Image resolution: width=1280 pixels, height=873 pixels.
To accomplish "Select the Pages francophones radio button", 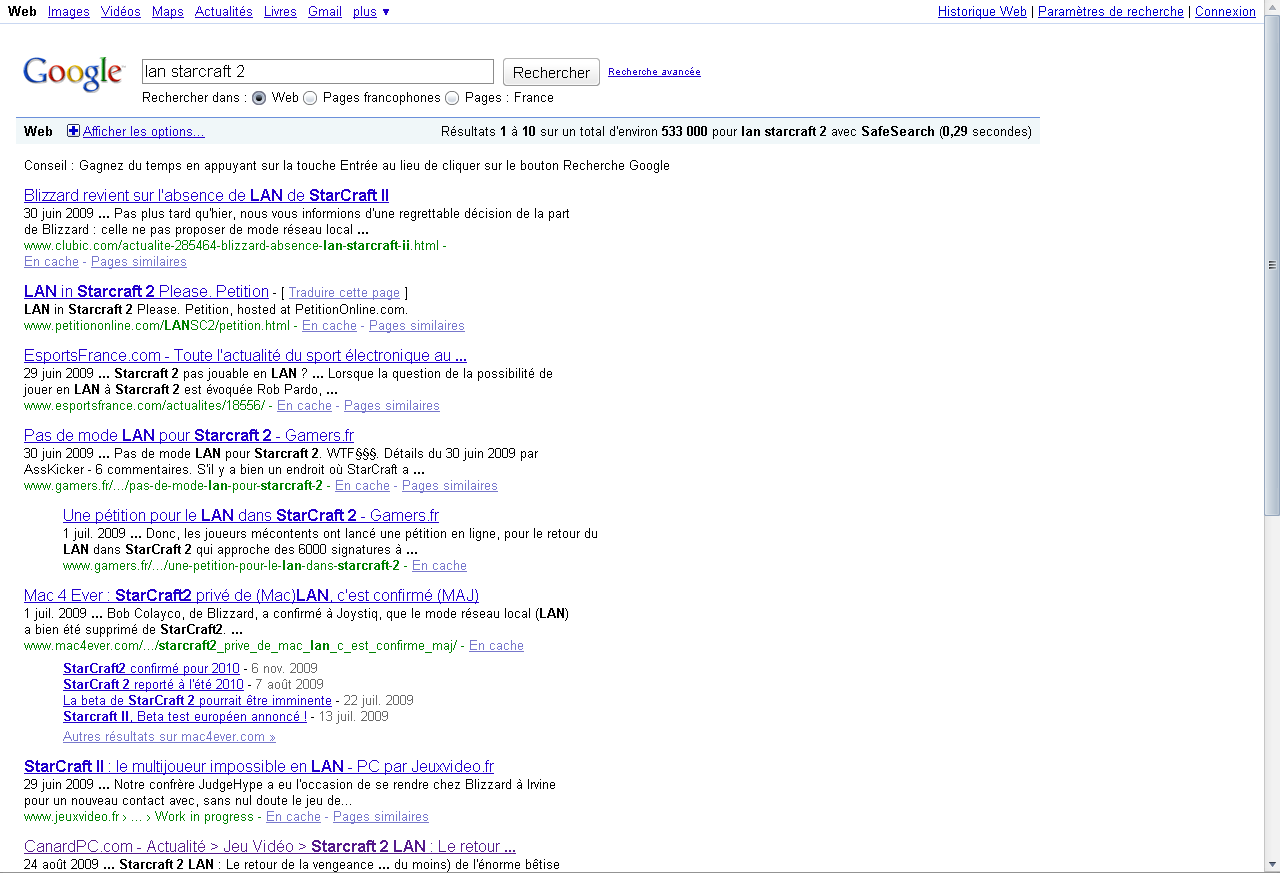I will pos(310,98).
